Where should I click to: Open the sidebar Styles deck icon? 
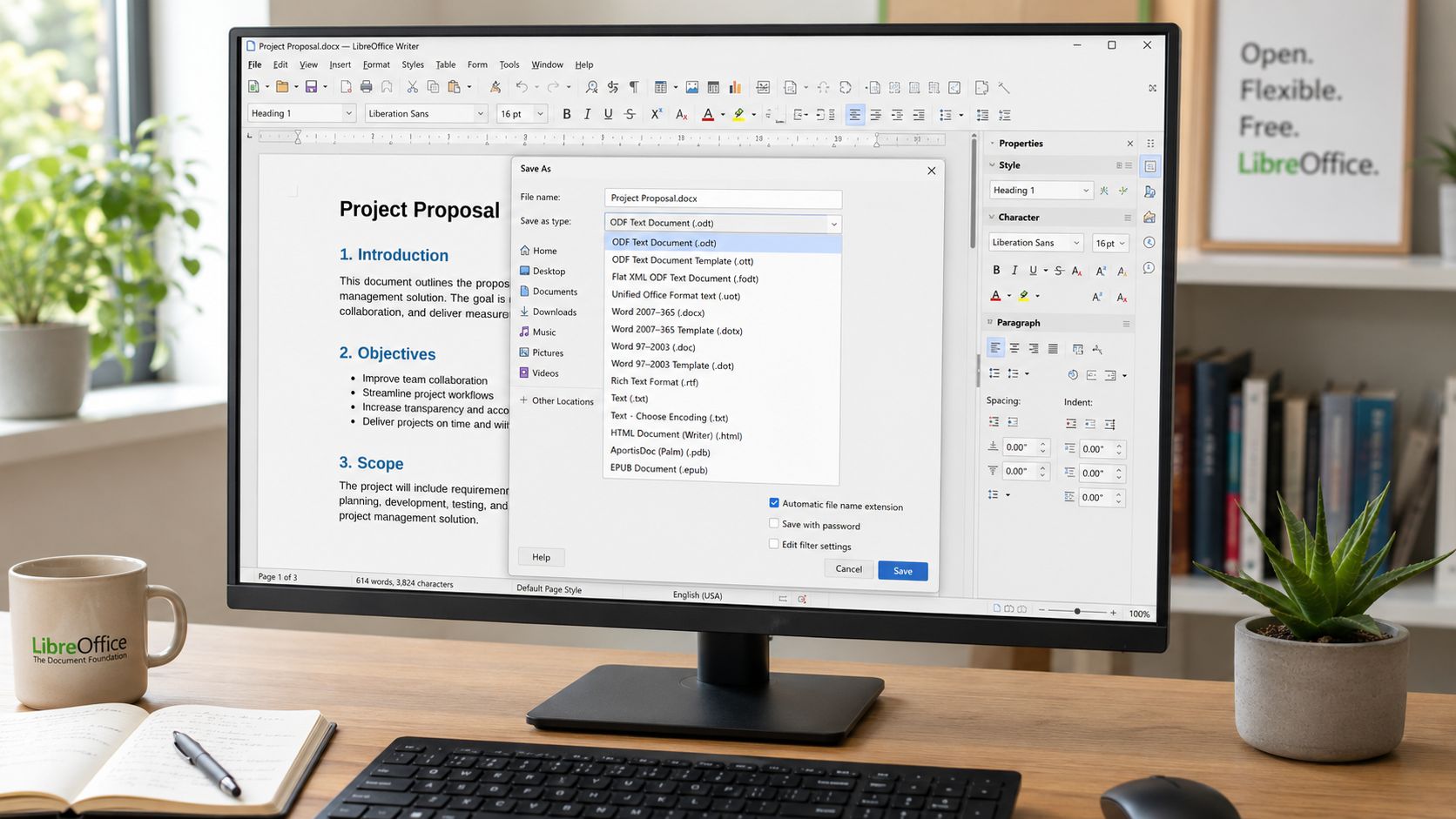(1150, 191)
